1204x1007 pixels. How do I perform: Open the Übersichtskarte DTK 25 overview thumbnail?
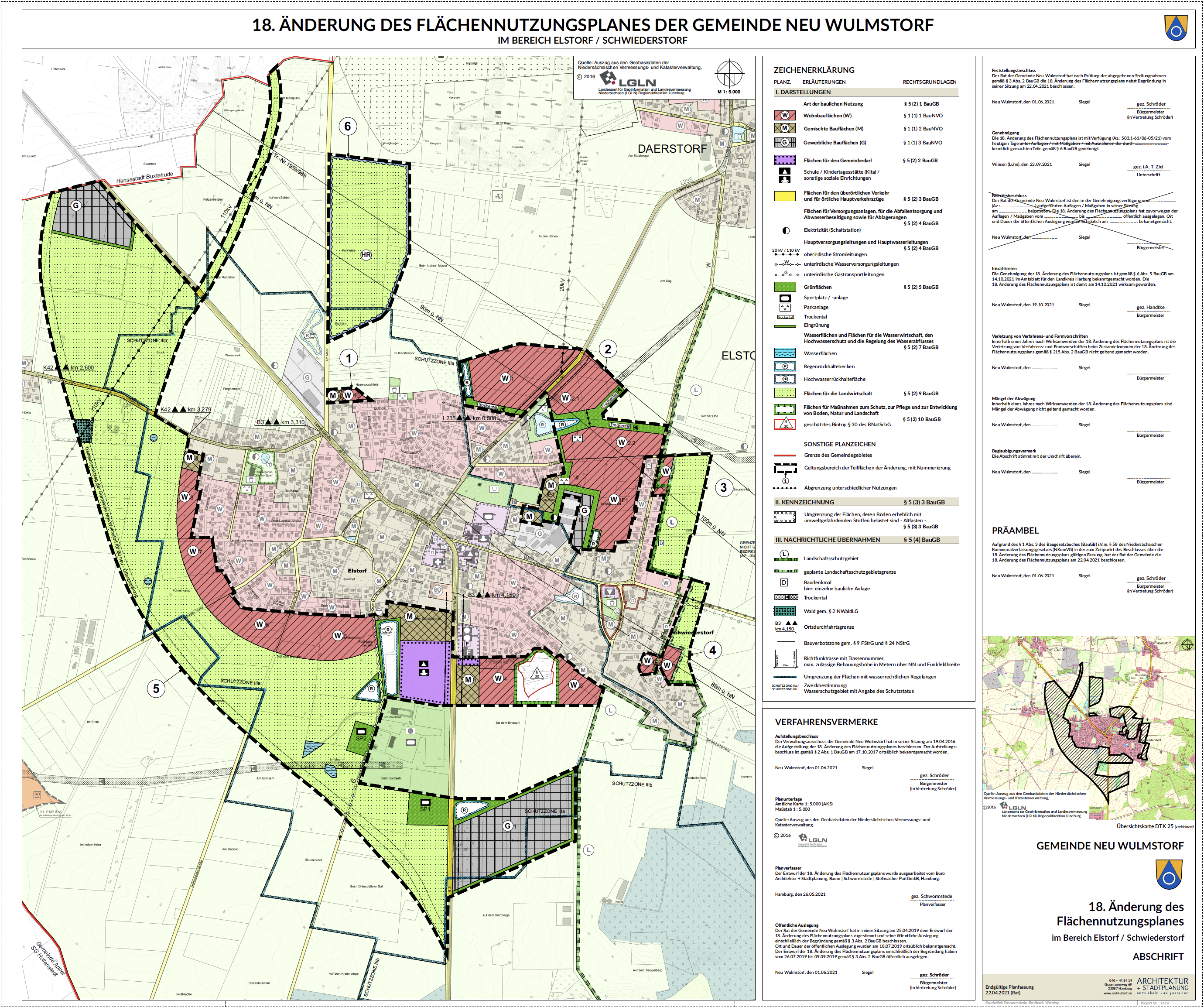point(1089,728)
